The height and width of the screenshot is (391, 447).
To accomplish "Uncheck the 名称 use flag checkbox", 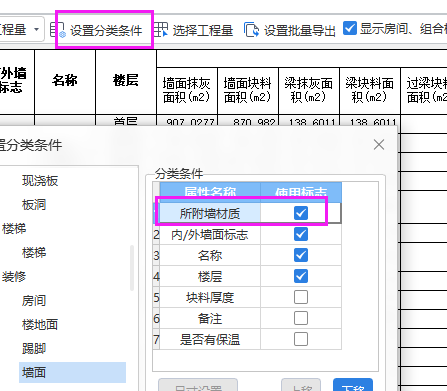I will click(x=301, y=255).
